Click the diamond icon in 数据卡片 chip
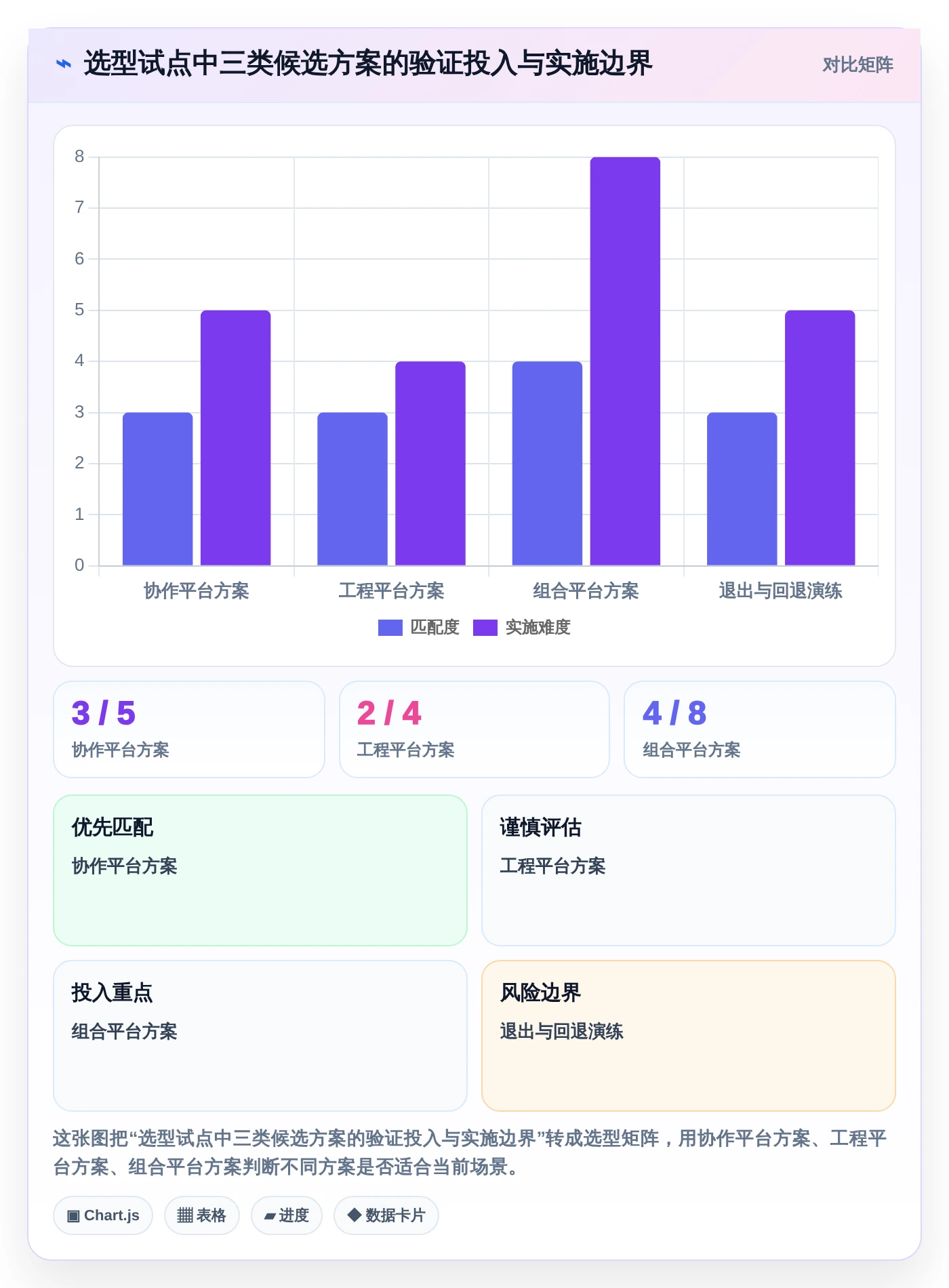 (354, 1215)
